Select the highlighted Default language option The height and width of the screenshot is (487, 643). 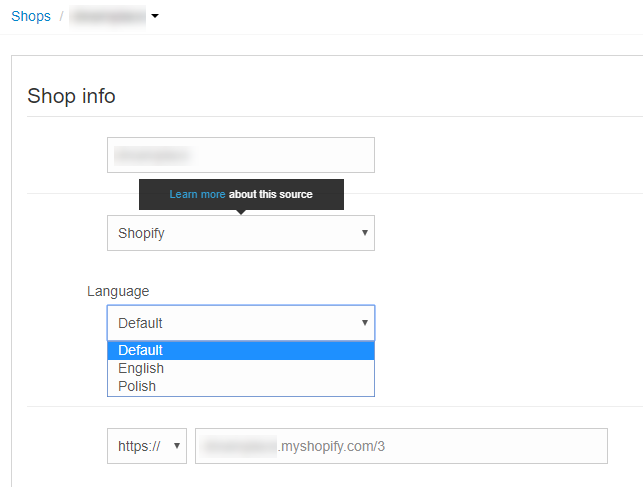click(x=241, y=350)
